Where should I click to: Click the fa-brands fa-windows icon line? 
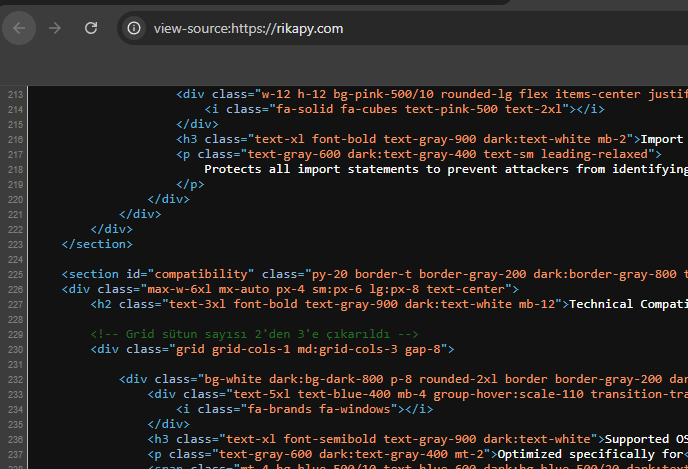(x=305, y=409)
